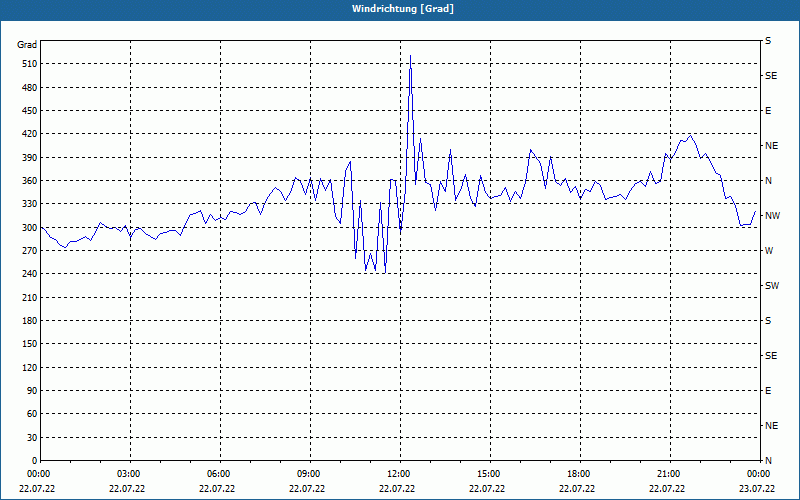The height and width of the screenshot is (500, 800).
Task: Click the 21:00 time axis label
Action: tap(668, 474)
